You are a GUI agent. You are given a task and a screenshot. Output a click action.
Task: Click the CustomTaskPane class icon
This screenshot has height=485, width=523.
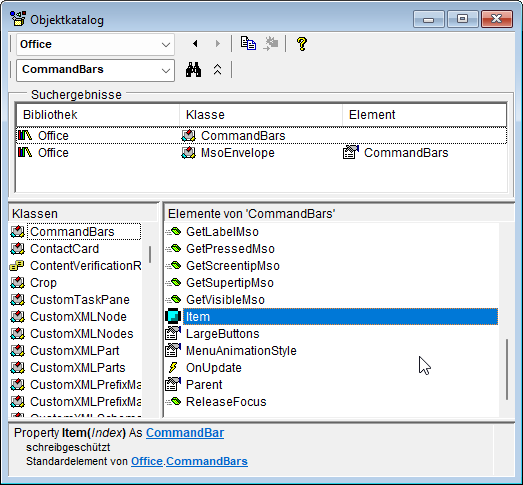pos(17,300)
